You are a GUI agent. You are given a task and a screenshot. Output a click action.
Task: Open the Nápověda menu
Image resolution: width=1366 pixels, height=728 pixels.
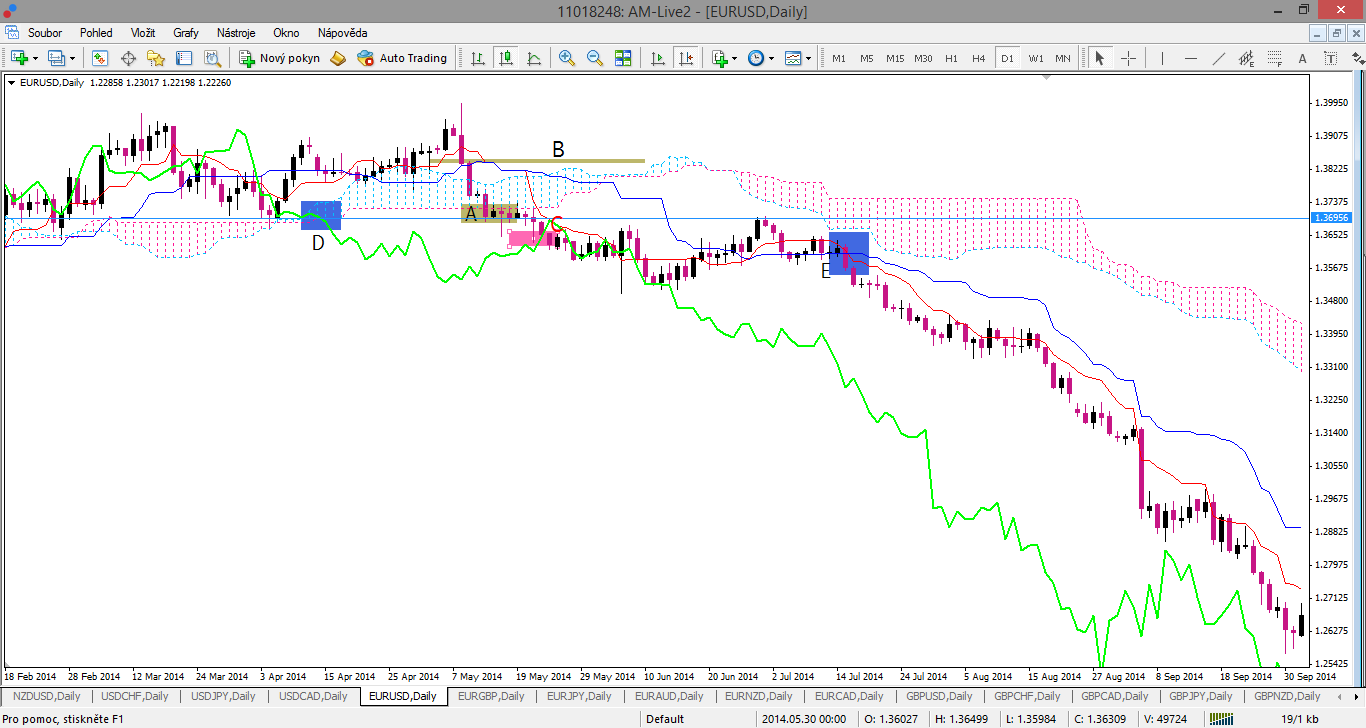(342, 33)
